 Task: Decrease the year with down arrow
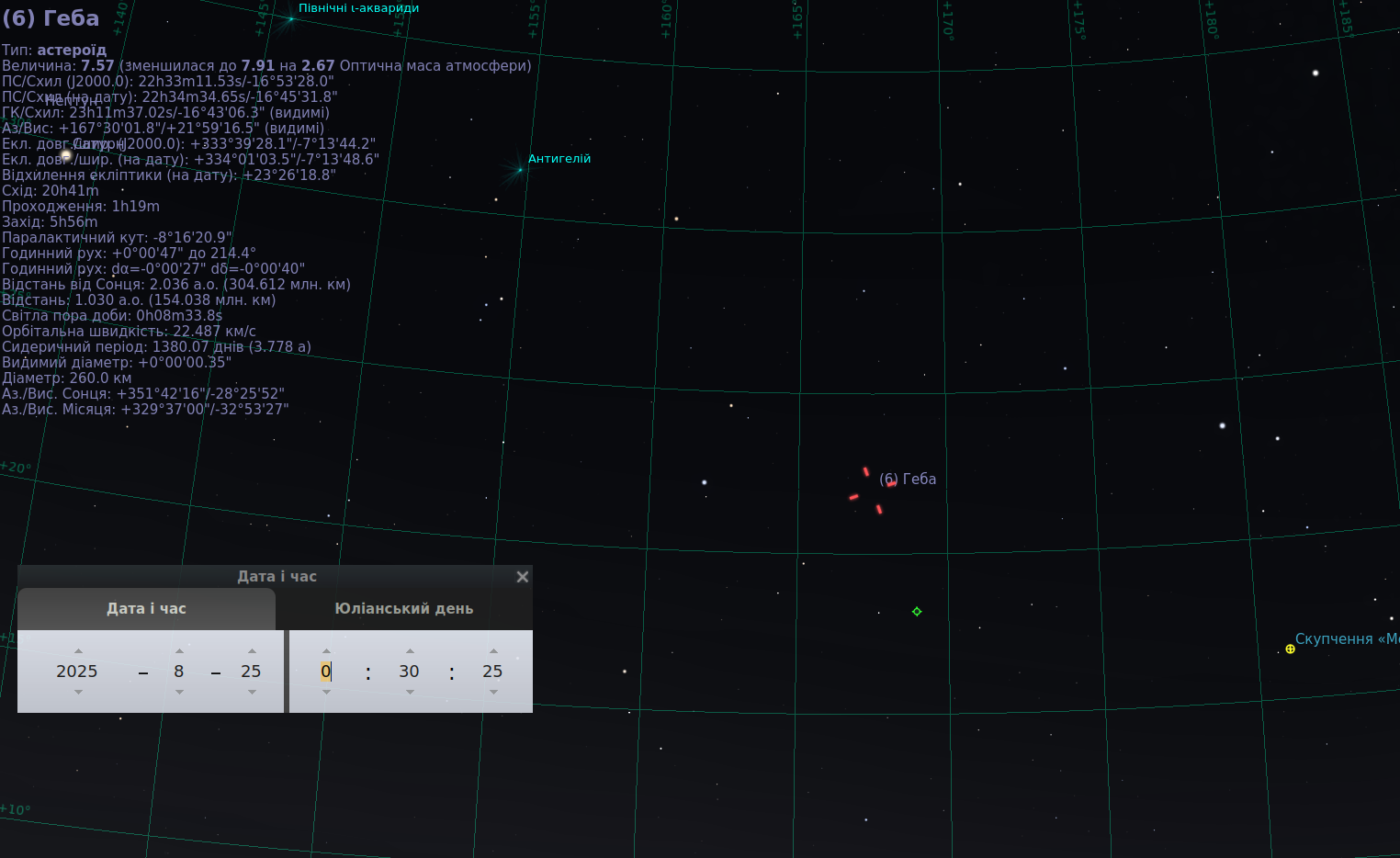(x=78, y=692)
